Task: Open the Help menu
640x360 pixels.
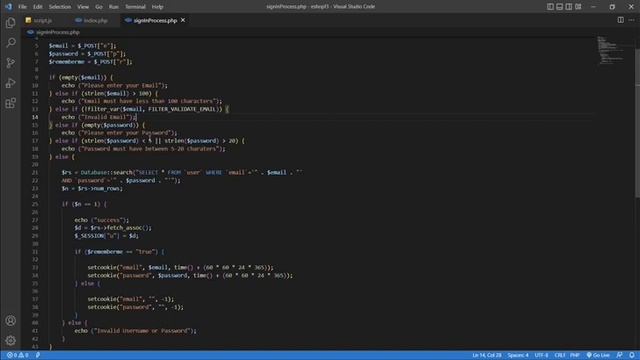Action: click(x=158, y=7)
